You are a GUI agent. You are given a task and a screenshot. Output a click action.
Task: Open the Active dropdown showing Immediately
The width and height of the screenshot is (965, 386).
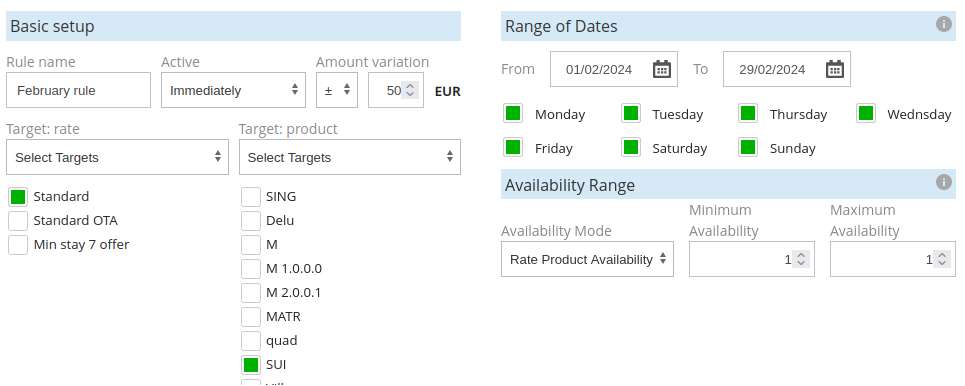[233, 90]
